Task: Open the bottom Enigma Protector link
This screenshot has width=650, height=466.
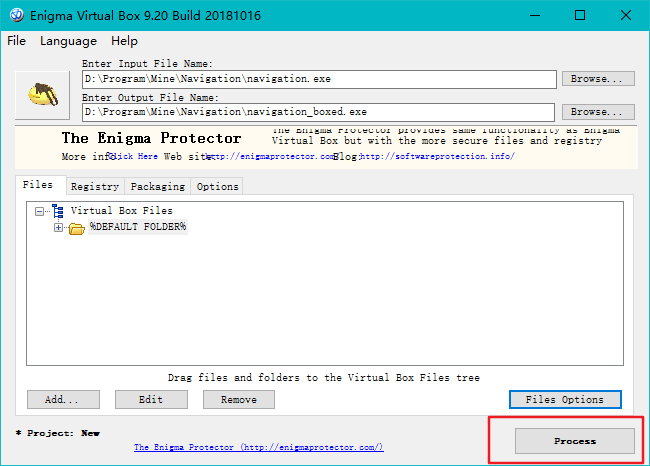Action: coord(259,447)
